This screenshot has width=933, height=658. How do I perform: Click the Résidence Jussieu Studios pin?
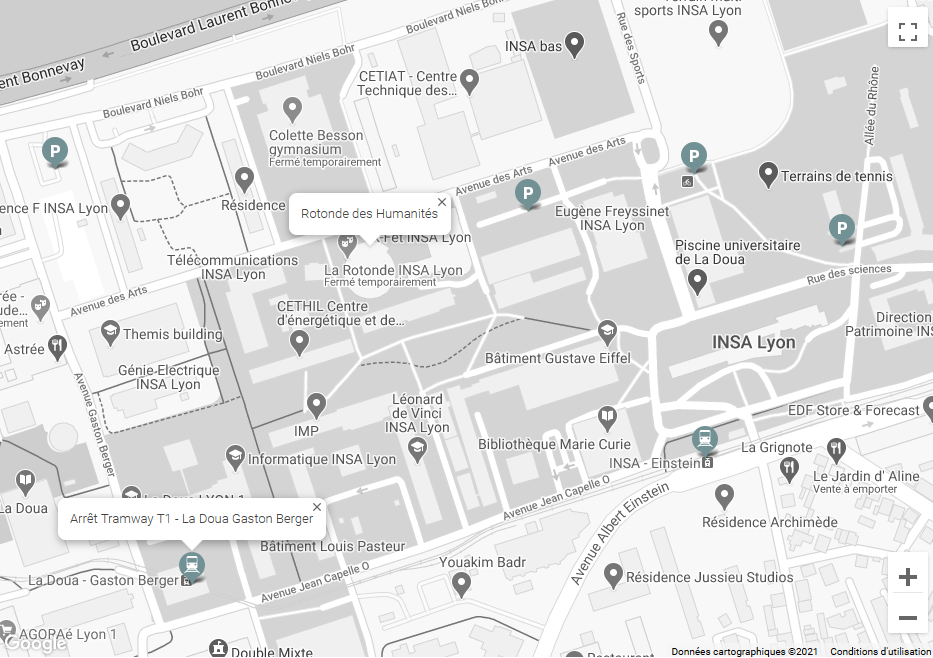click(613, 575)
